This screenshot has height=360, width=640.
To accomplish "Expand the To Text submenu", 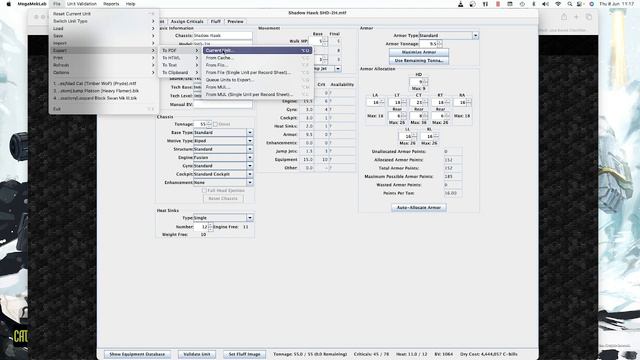I will point(180,65).
